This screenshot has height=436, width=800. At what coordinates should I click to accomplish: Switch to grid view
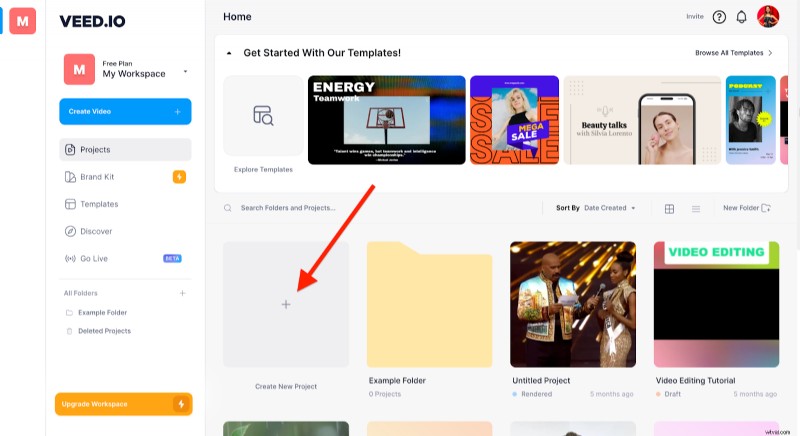669,209
